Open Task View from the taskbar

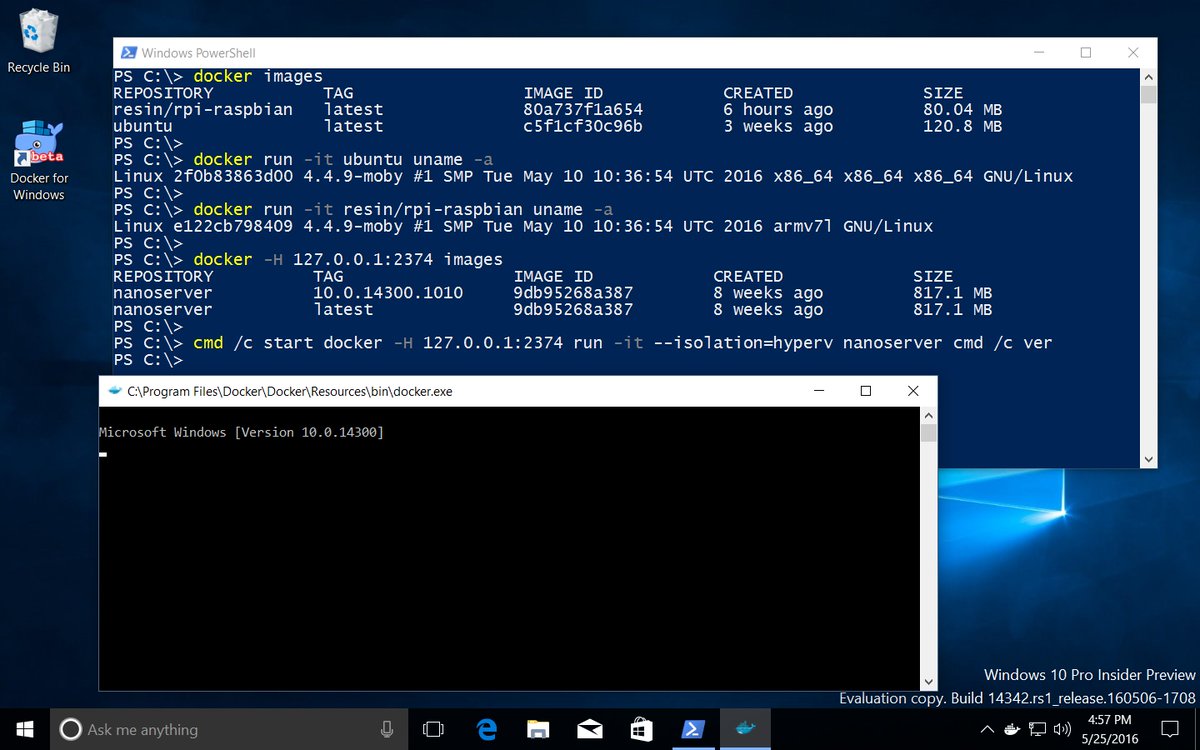tap(434, 729)
